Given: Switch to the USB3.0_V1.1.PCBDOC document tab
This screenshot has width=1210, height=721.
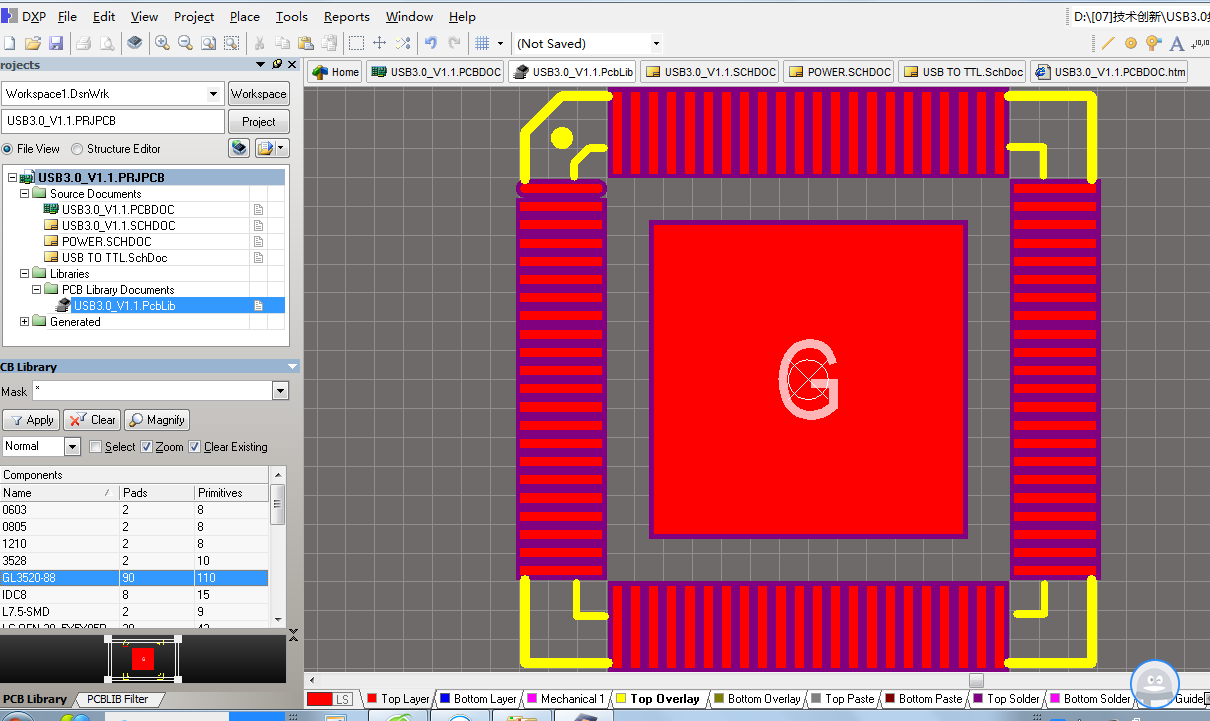Looking at the screenshot, I should click(x=435, y=72).
